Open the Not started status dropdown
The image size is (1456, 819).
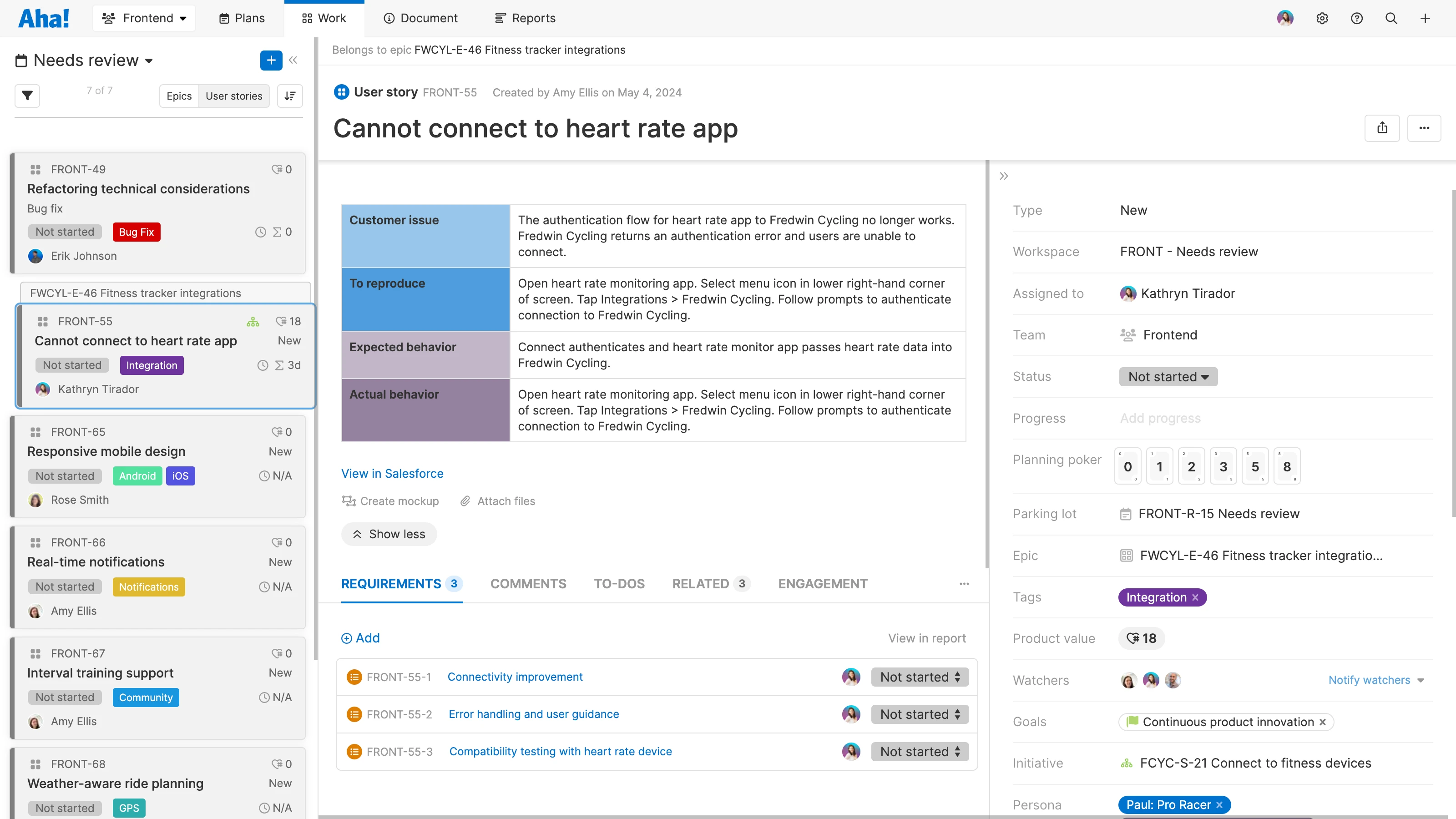(1167, 376)
